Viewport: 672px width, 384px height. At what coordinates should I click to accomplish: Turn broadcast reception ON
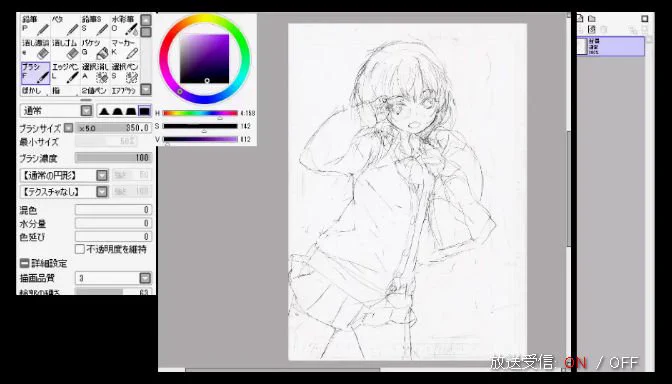[576, 363]
